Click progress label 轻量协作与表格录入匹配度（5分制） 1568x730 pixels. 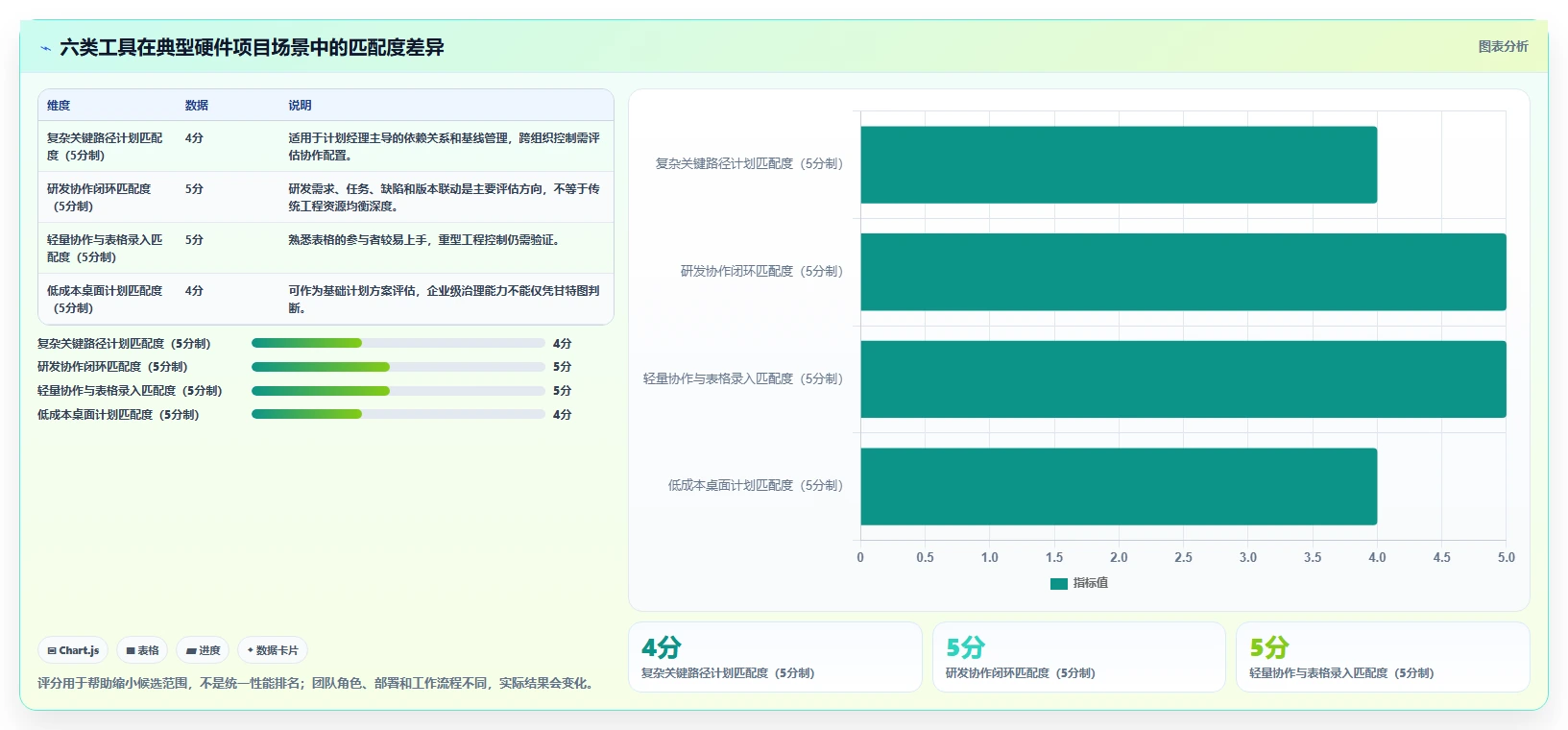point(130,391)
